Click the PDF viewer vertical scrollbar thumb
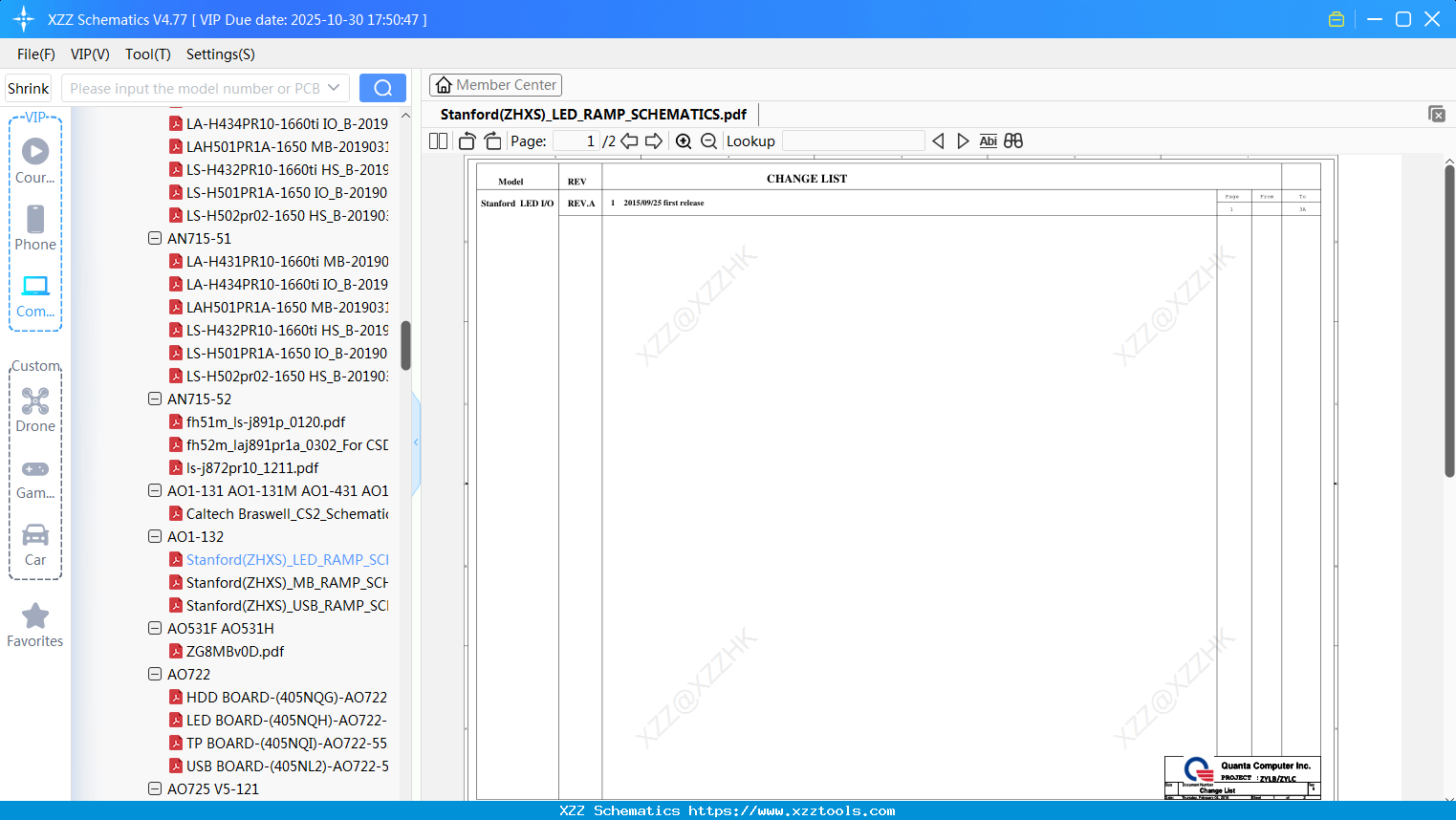 (x=1449, y=321)
